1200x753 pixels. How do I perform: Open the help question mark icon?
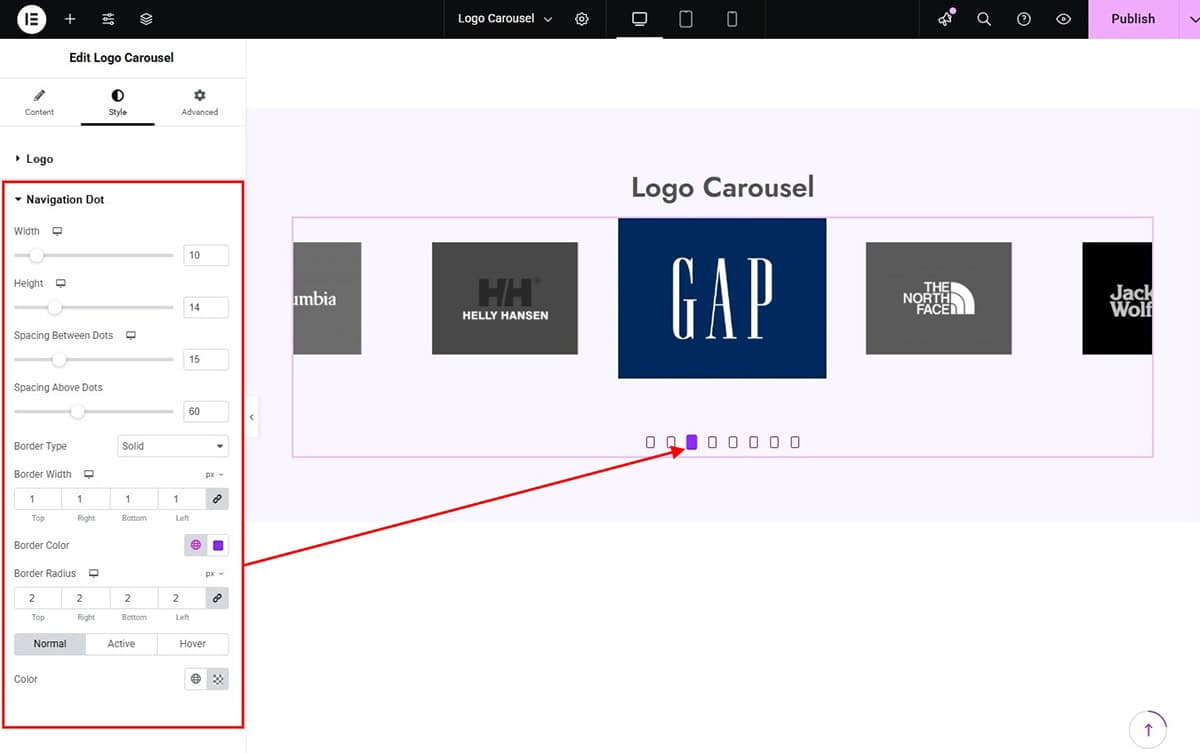pos(1024,19)
